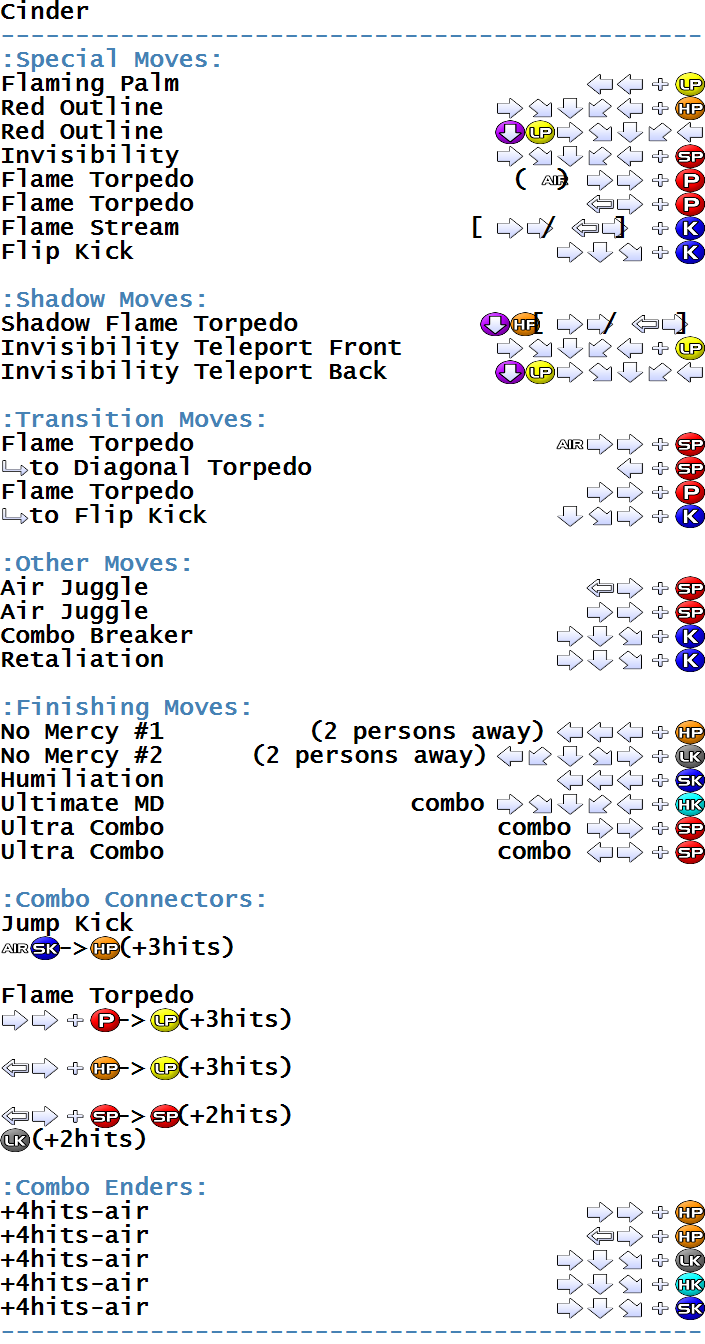705x1344 pixels.
Task: Click the ':Special Moves:' heading
Action: 112,60
